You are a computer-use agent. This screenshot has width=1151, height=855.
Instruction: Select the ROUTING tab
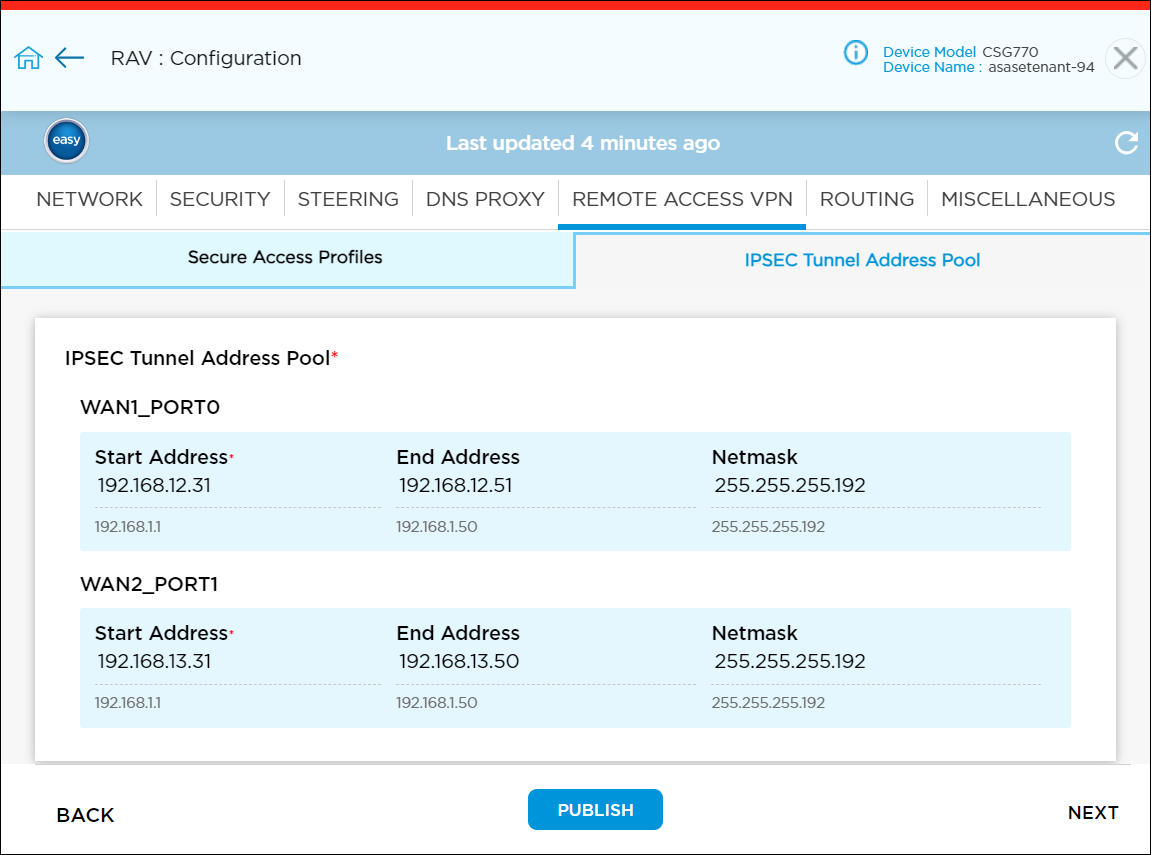(866, 199)
